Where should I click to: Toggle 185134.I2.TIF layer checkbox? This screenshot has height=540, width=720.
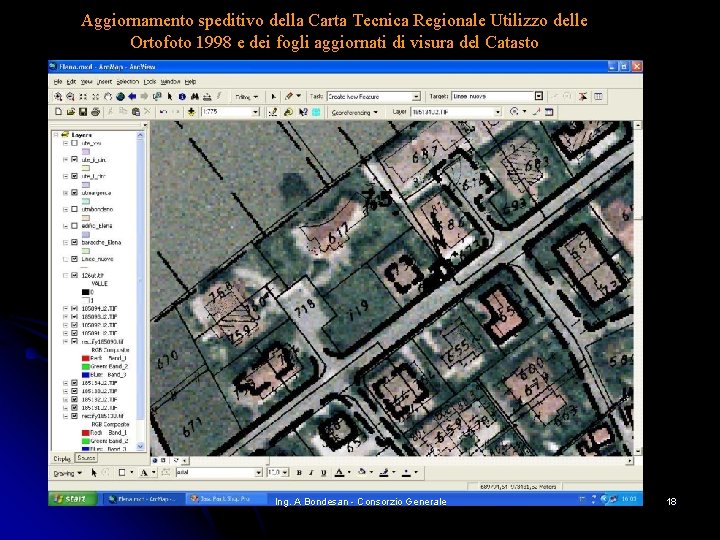74,383
